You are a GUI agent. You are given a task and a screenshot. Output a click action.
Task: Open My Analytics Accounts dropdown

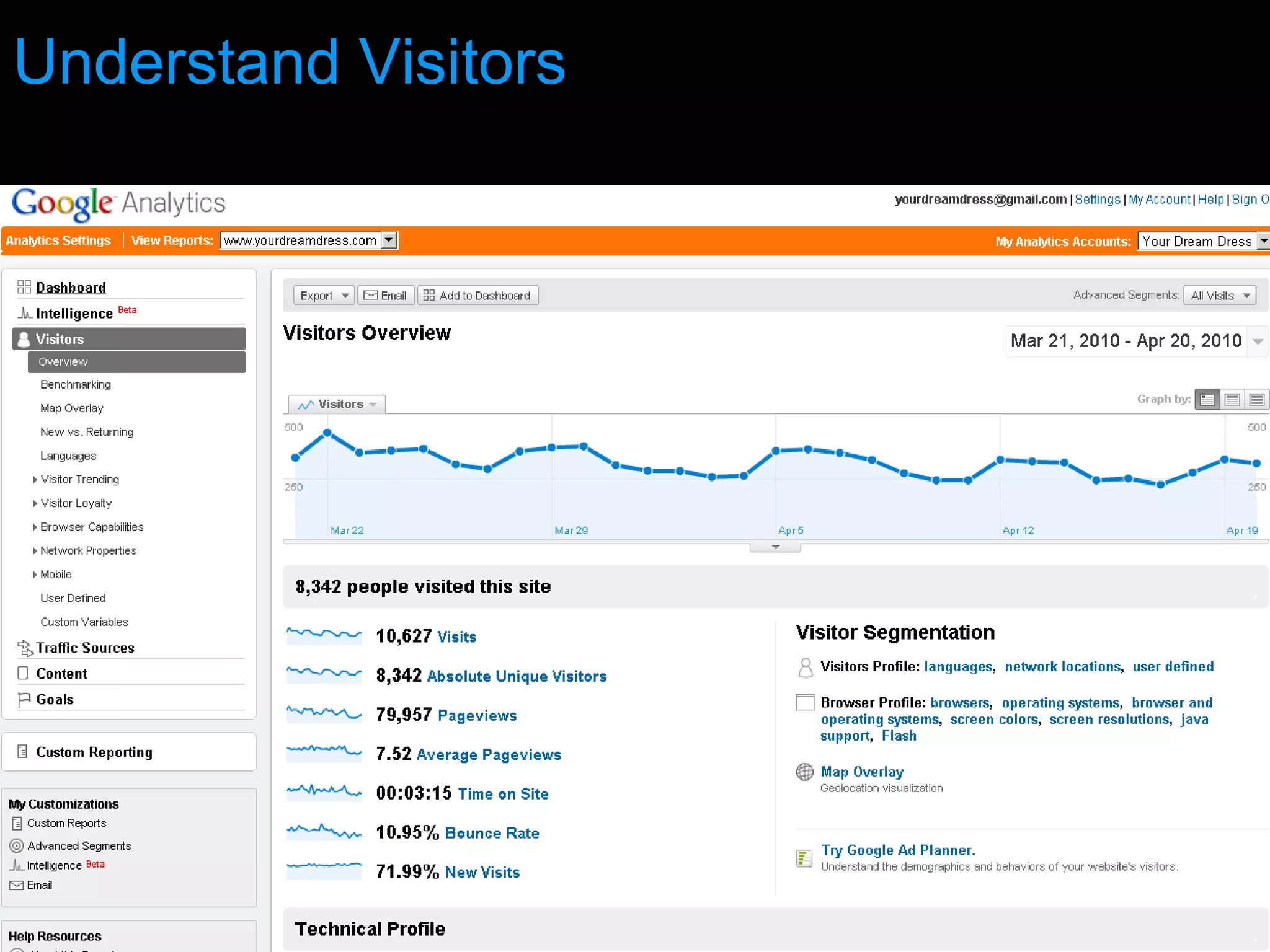[1204, 241]
